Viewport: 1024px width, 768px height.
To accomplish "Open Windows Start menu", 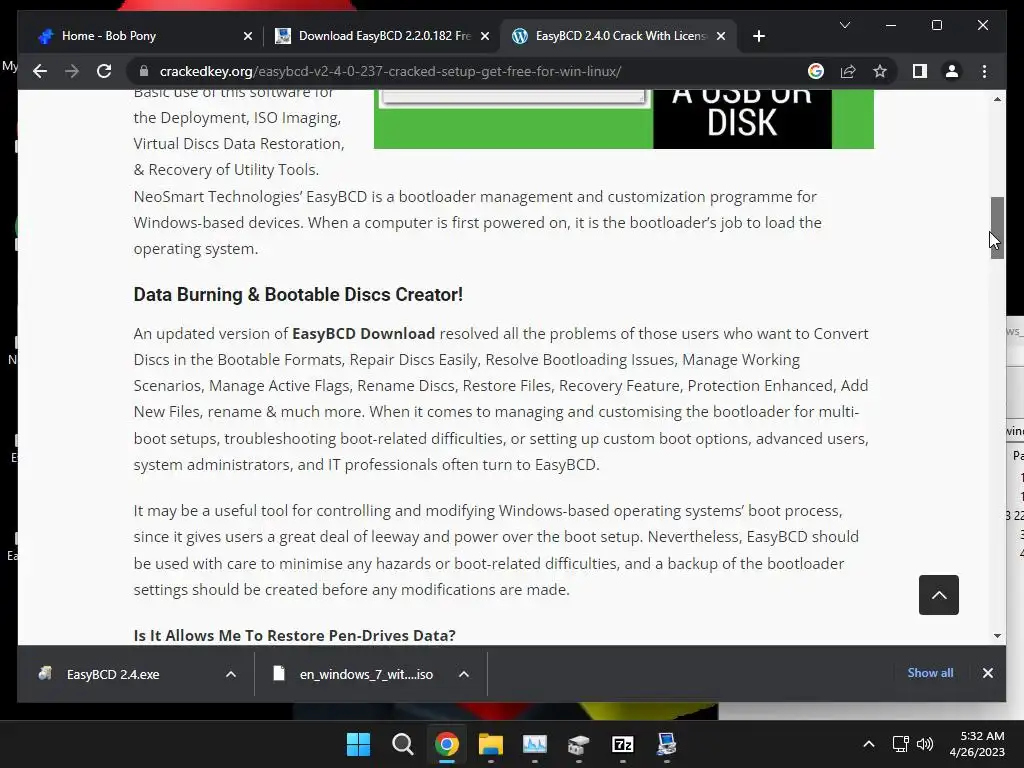I will point(358,744).
